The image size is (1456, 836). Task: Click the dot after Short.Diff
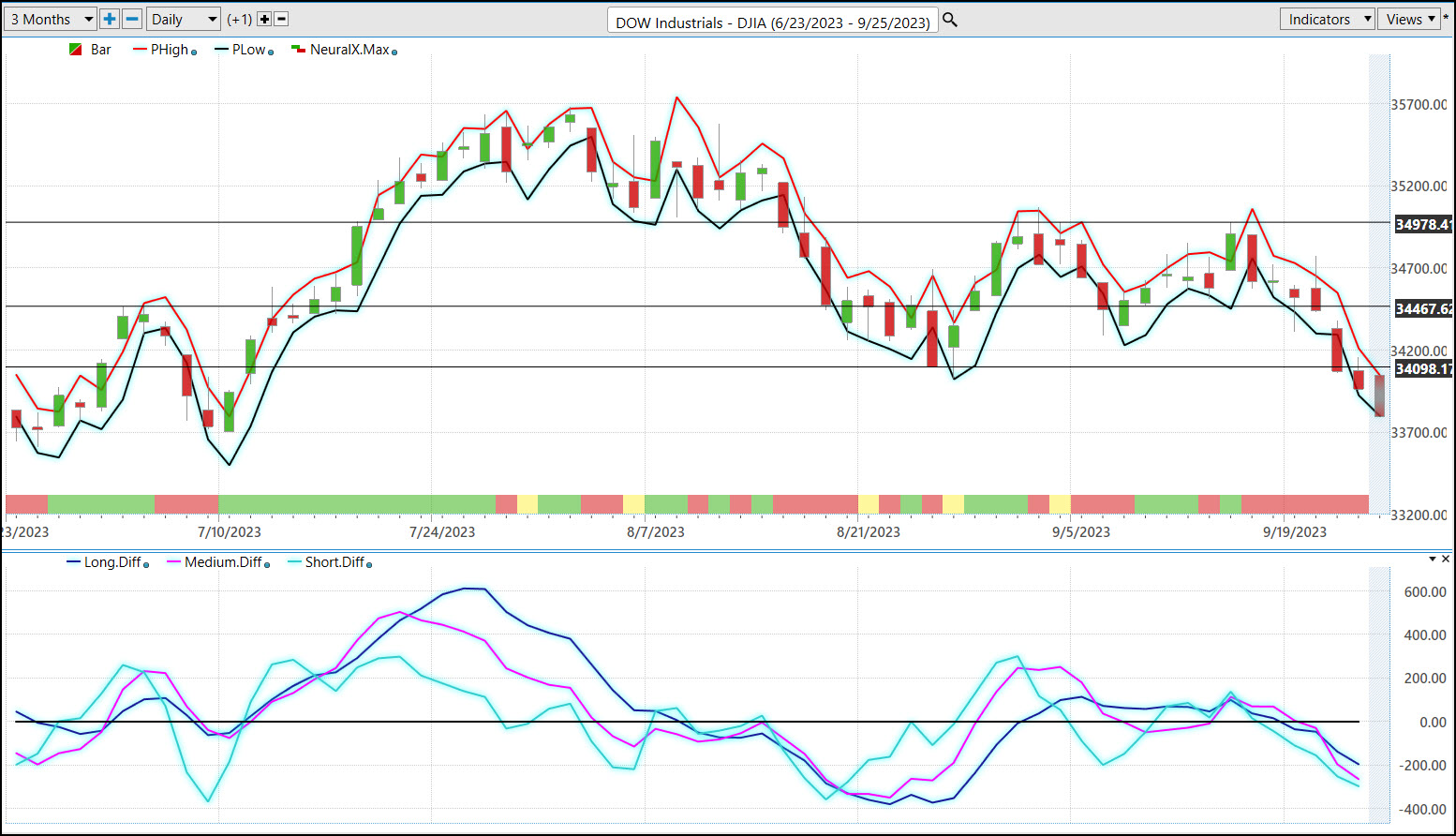369,565
